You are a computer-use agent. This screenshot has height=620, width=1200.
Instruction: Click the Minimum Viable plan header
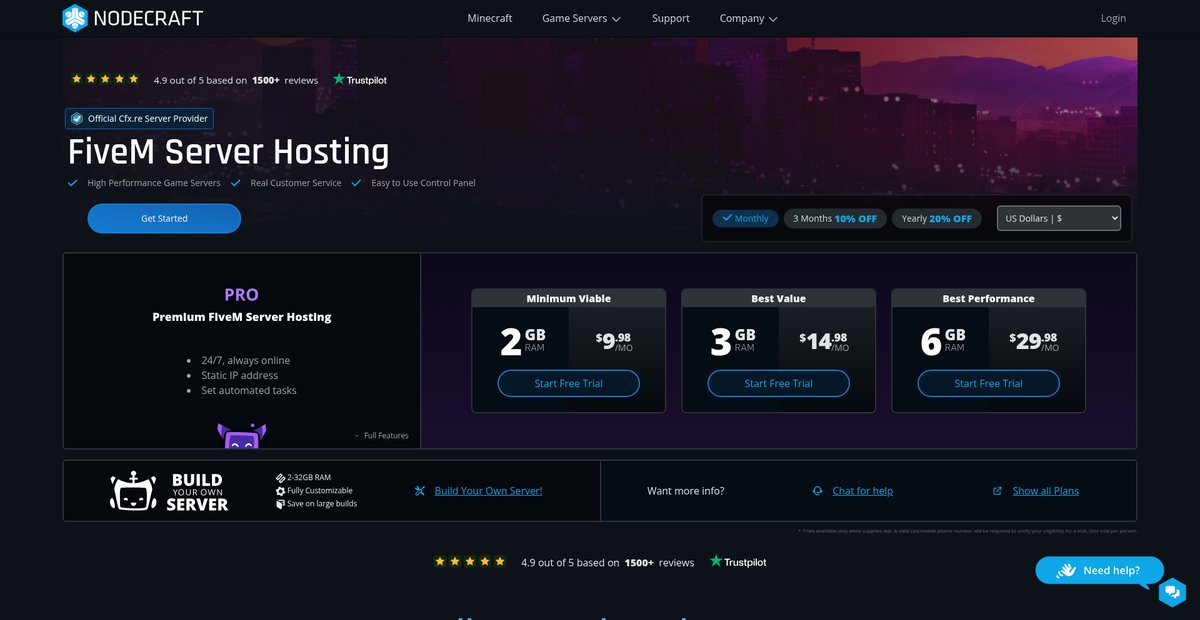[x=568, y=298]
